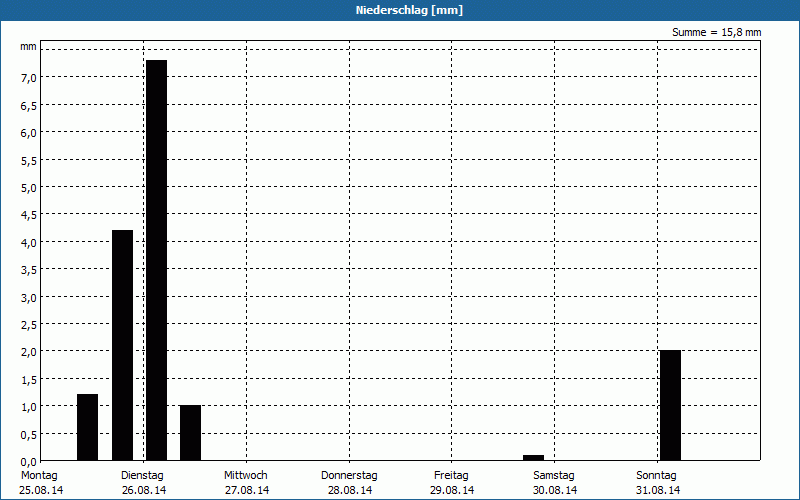The width and height of the screenshot is (800, 500).
Task: Click the date 26.08.14
Action: click(144, 490)
